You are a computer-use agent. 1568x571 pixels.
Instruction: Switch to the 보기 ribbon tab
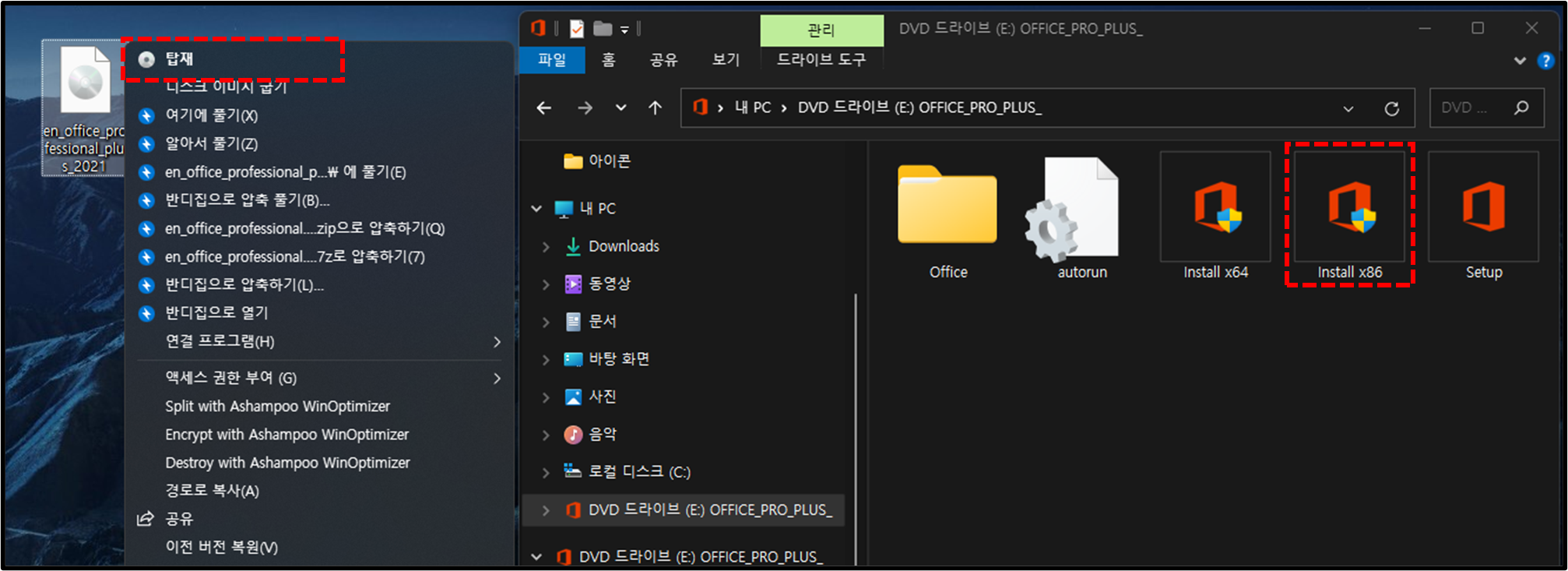726,59
